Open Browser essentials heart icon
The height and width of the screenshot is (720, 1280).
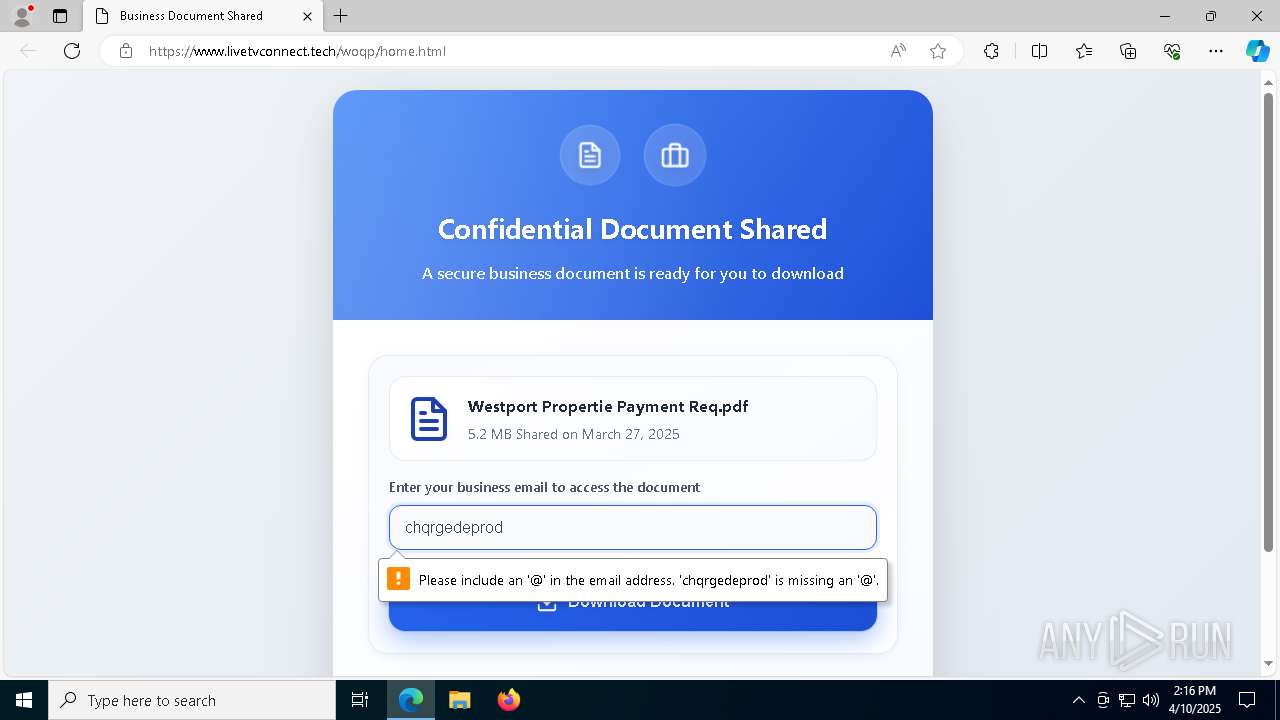[1172, 51]
